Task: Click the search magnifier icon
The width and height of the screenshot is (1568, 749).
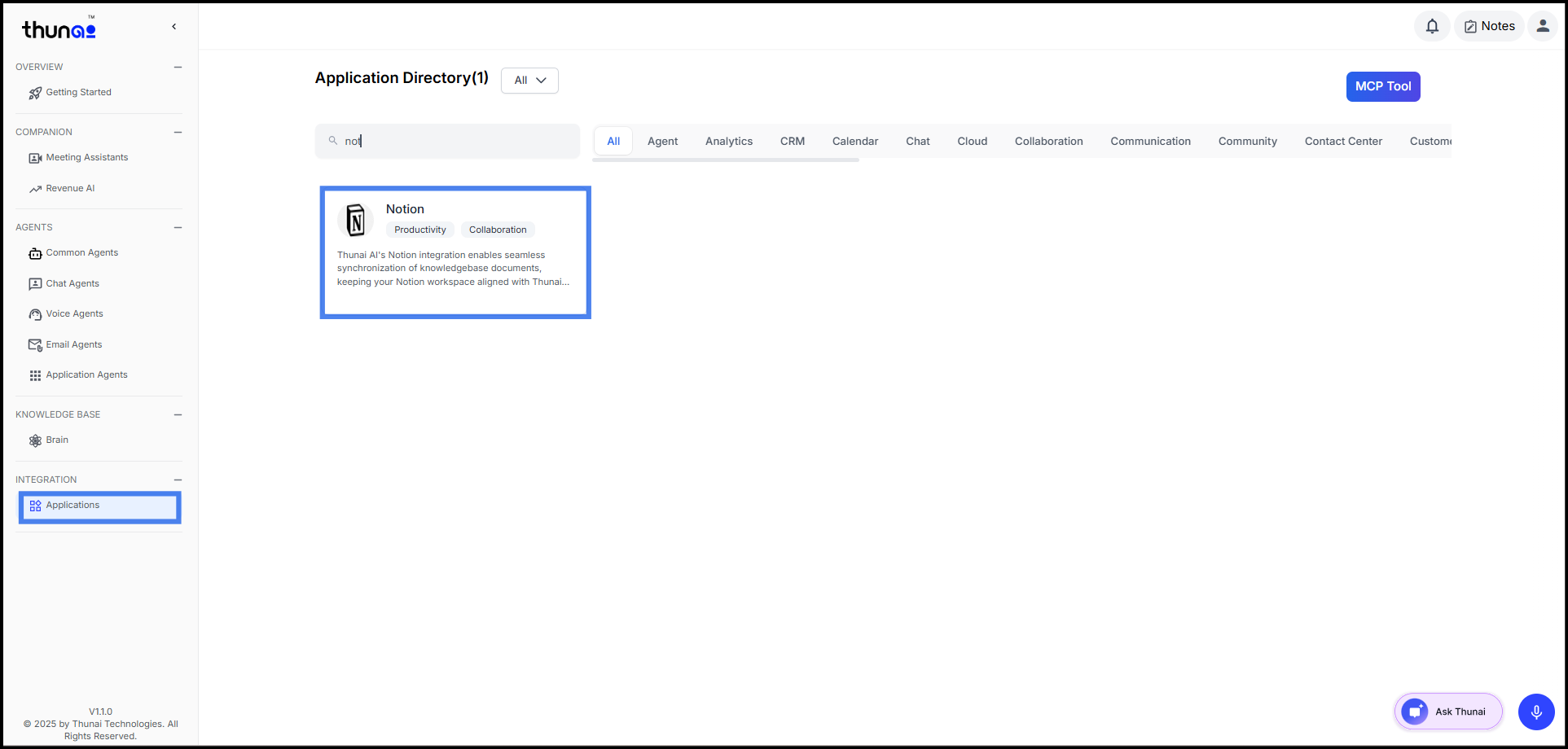Action: tap(333, 141)
